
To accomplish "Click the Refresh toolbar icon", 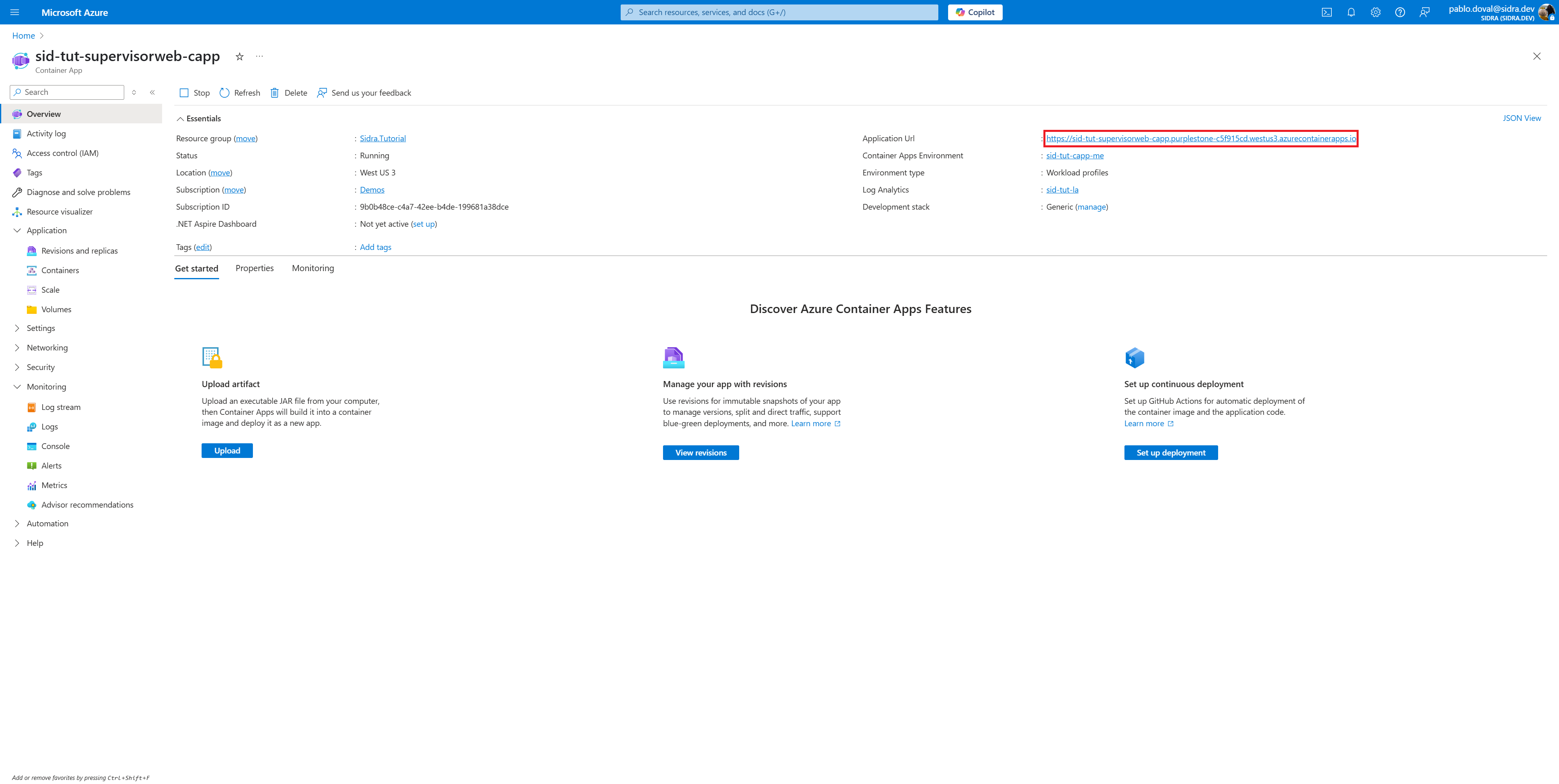I will click(x=224, y=92).
